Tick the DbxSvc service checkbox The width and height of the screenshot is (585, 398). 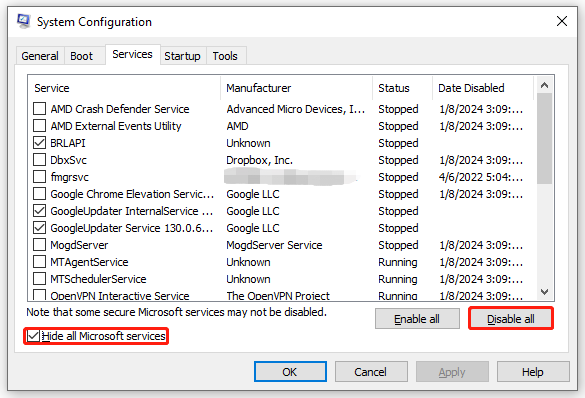click(40, 160)
